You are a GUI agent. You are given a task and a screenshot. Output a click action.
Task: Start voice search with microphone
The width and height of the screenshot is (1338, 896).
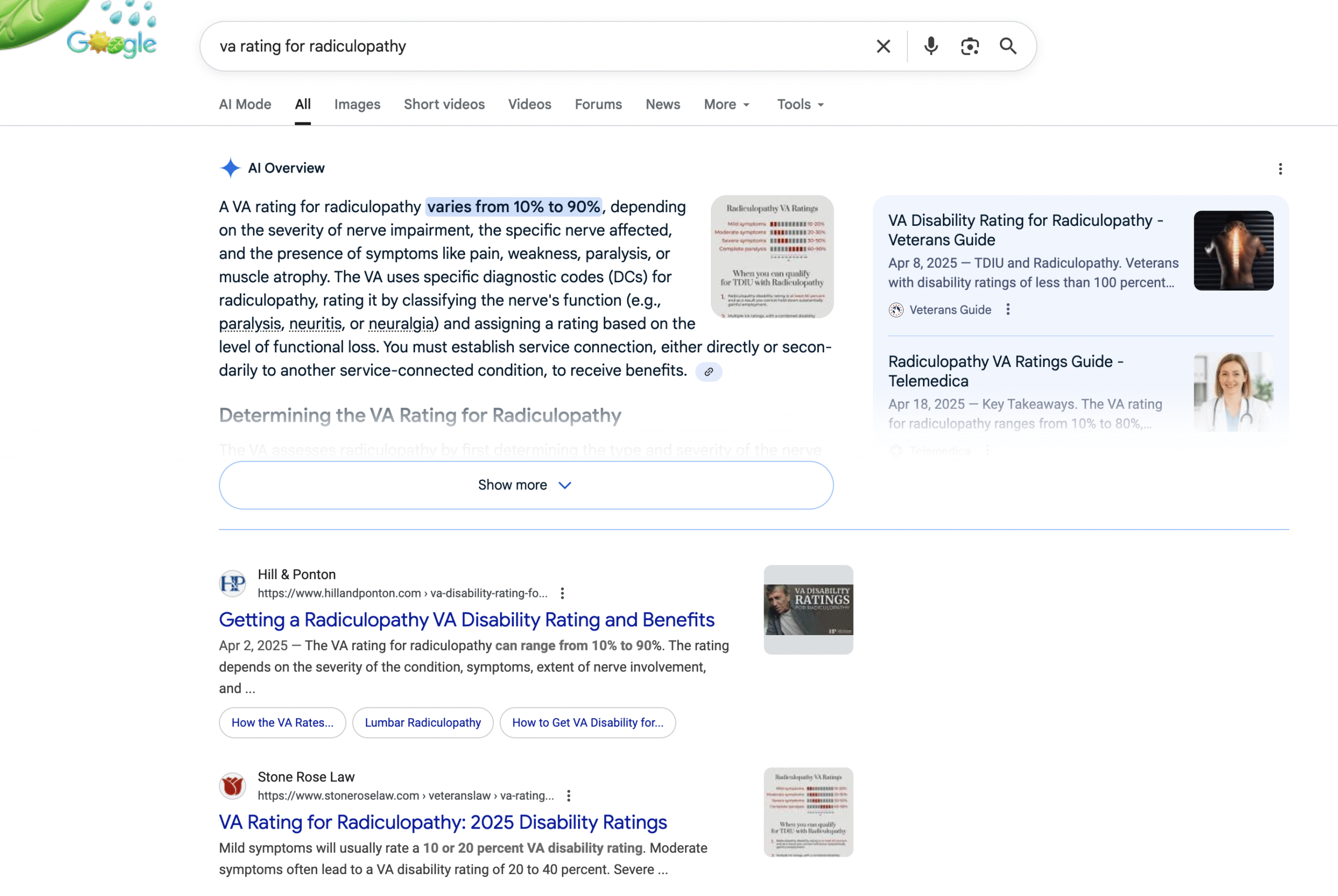931,47
